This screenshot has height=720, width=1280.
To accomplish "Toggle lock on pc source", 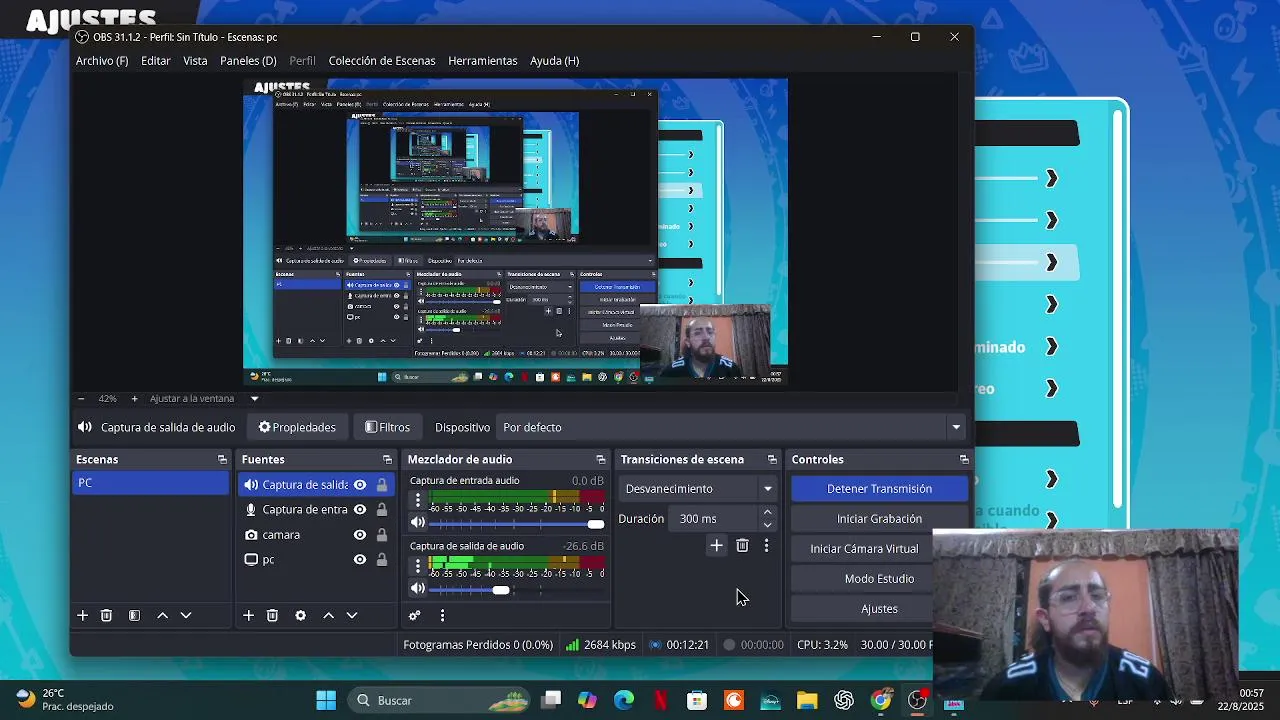I will click(382, 560).
